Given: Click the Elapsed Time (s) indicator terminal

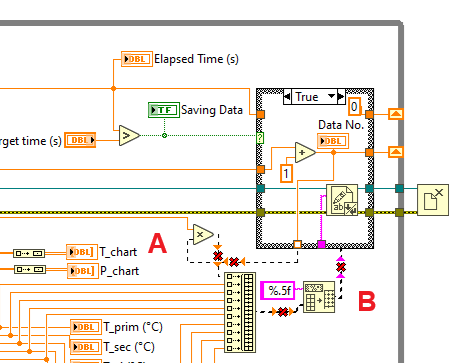Looking at the screenshot, I should point(137,59).
